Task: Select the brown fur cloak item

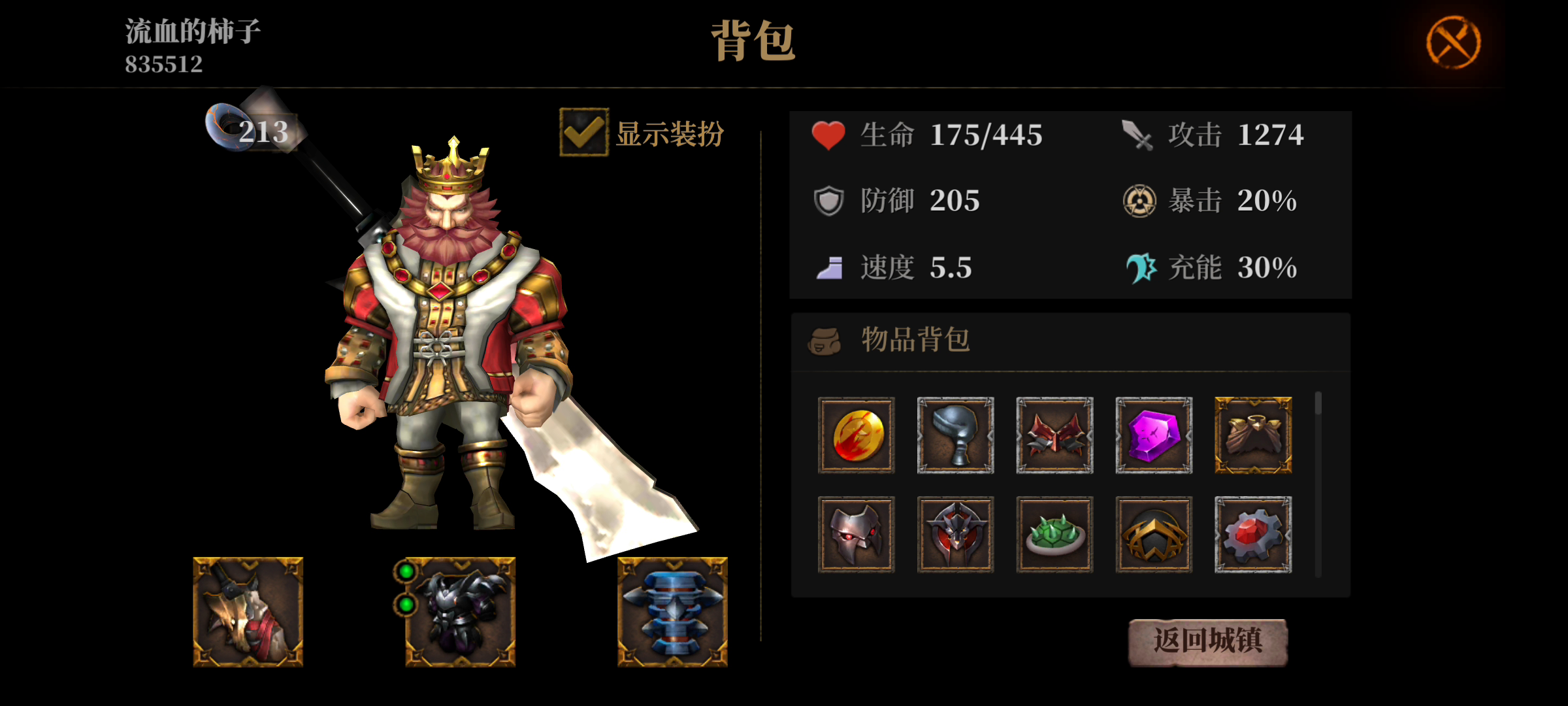Action: pyautogui.click(x=1253, y=435)
